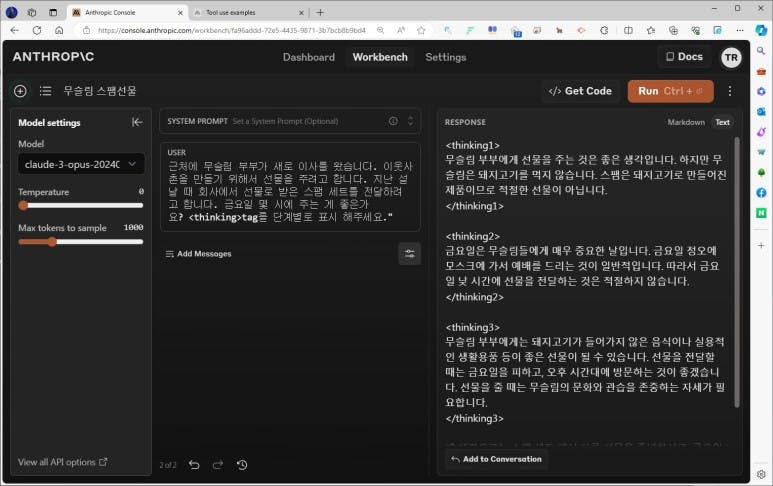Create a new prompt with plus icon
The image size is (773, 486).
coord(20,91)
